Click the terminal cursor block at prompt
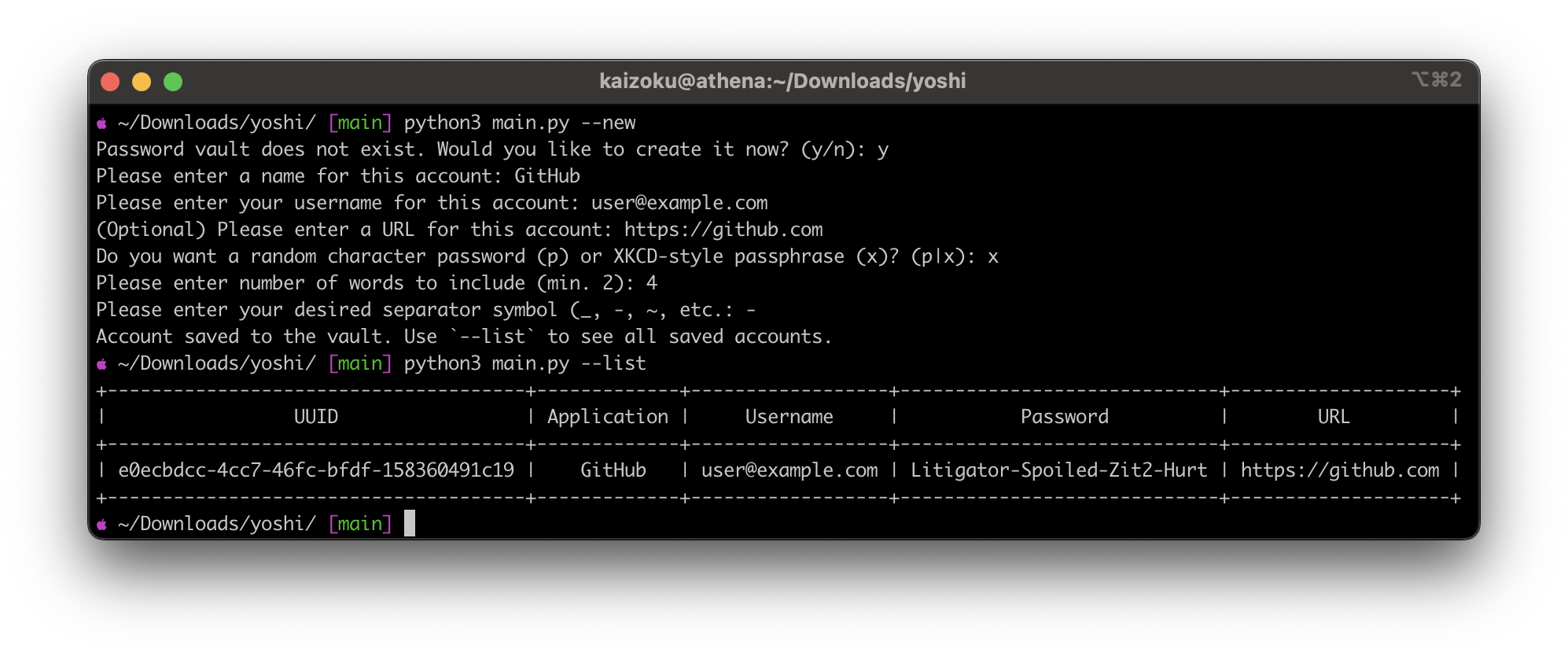1568x656 pixels. click(x=410, y=523)
